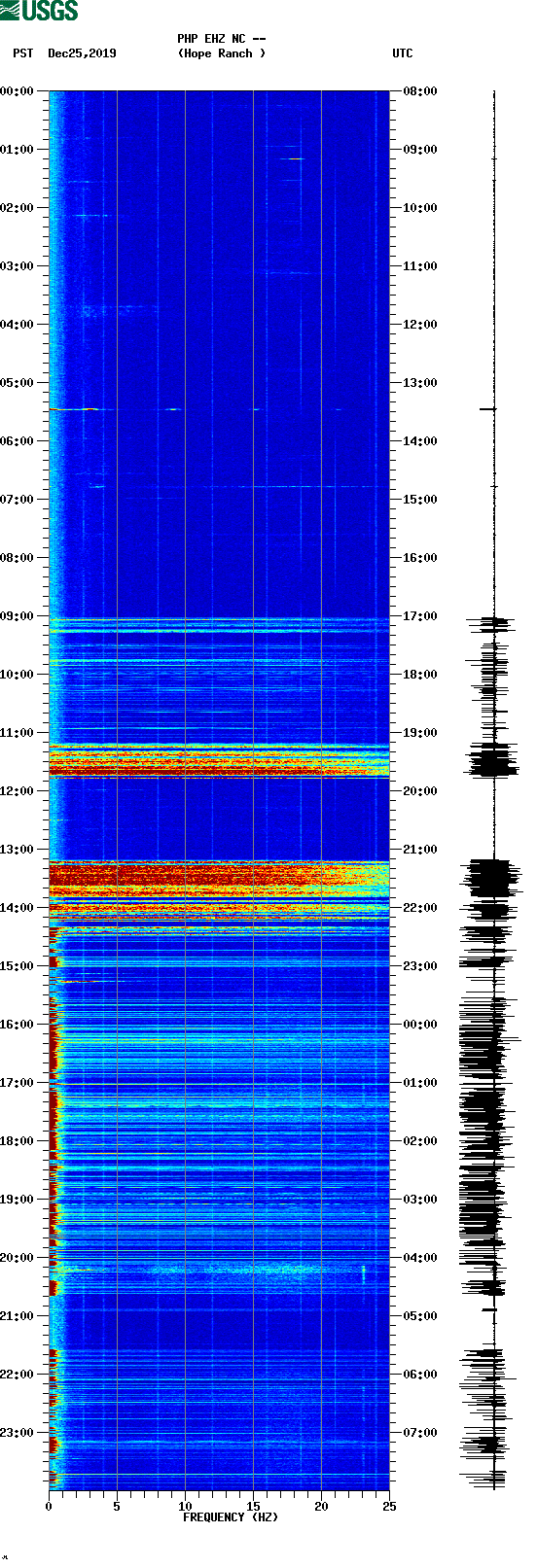Click the 00:00 PST time label
Image resolution: width=537 pixels, height=1568 pixels.
pos(18,91)
